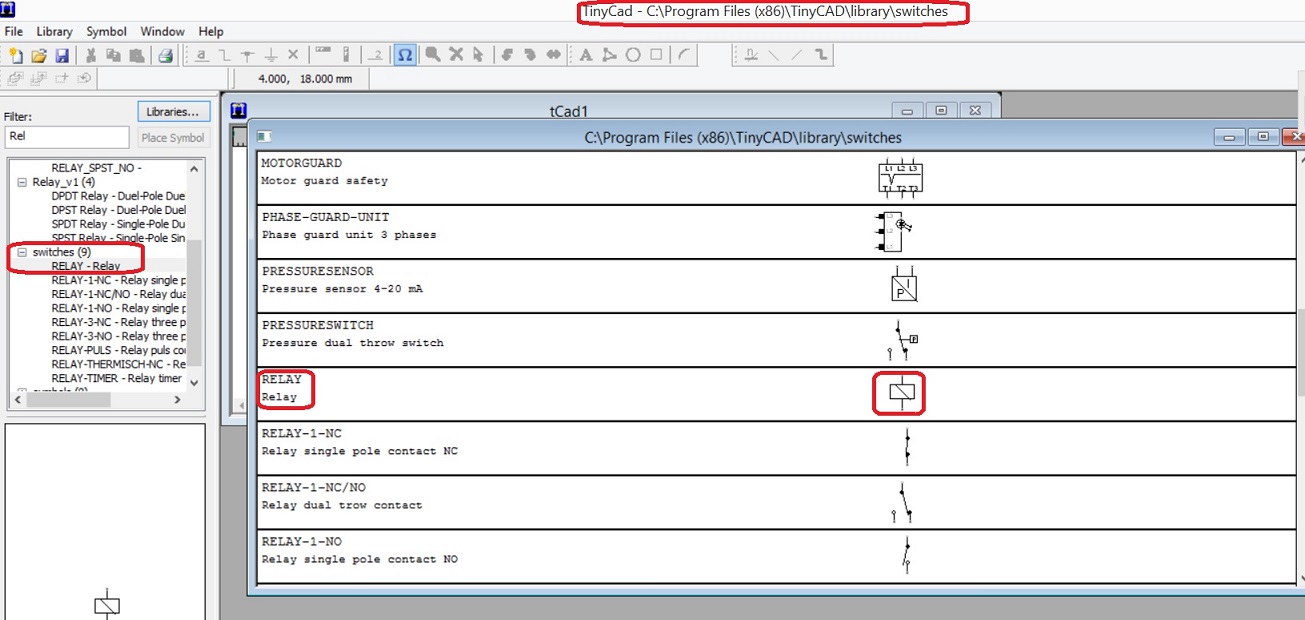Open the Help menu

coord(211,31)
